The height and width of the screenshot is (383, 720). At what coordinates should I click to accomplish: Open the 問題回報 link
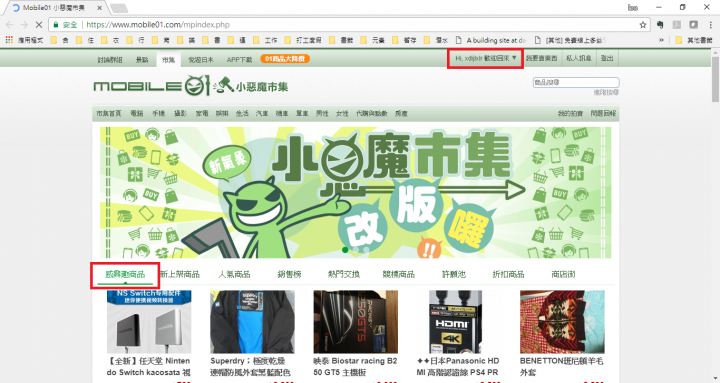coord(603,113)
